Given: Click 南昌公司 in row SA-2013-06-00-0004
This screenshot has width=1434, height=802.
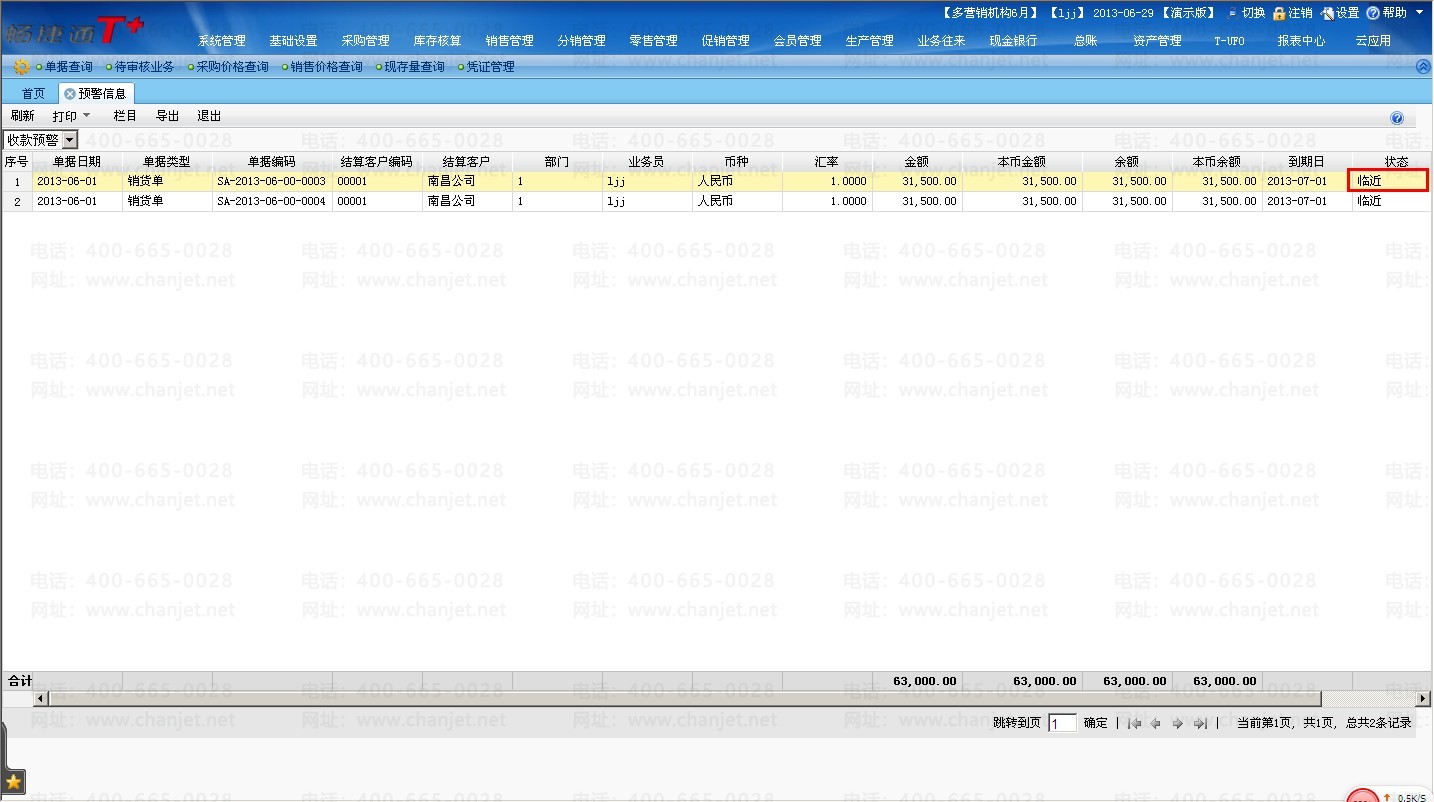Looking at the screenshot, I should pyautogui.click(x=451, y=201).
